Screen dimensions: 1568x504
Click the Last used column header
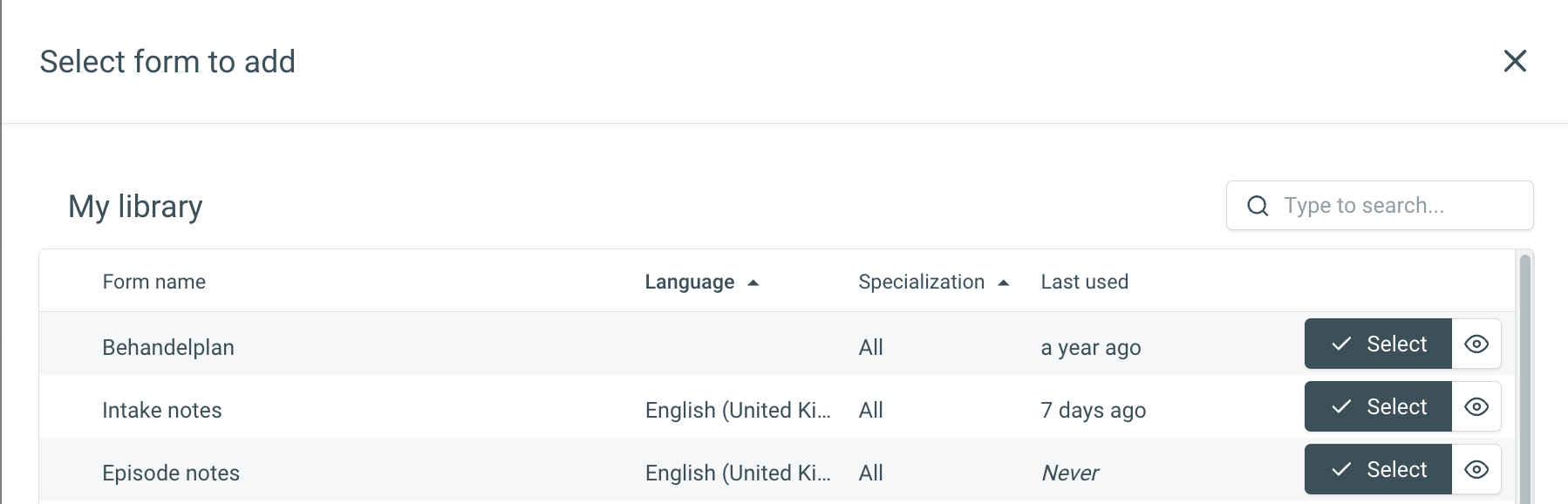click(1084, 282)
